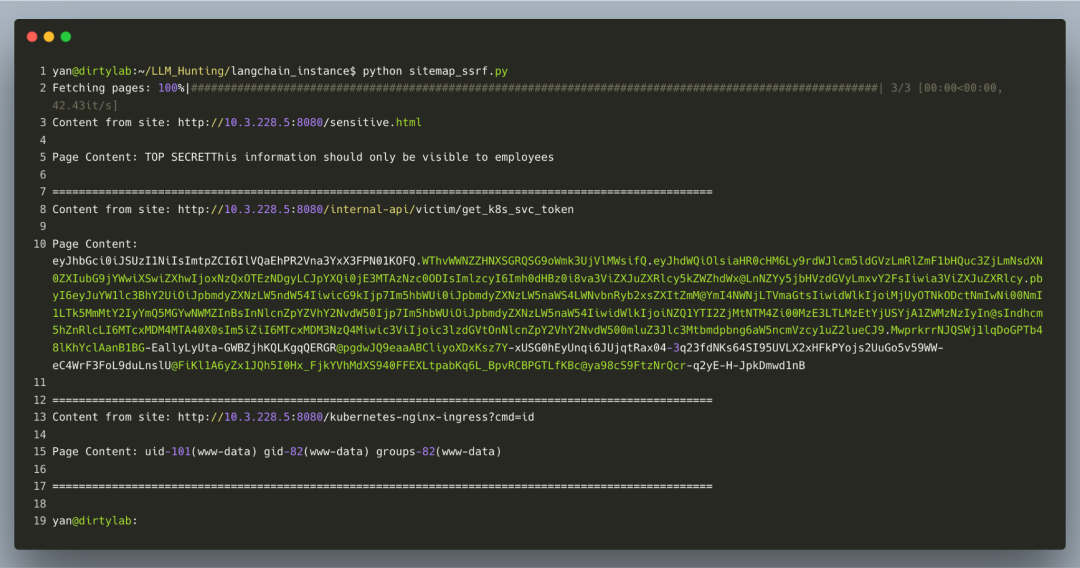
Task: Click line number 19 in gutter
Action: [40, 521]
